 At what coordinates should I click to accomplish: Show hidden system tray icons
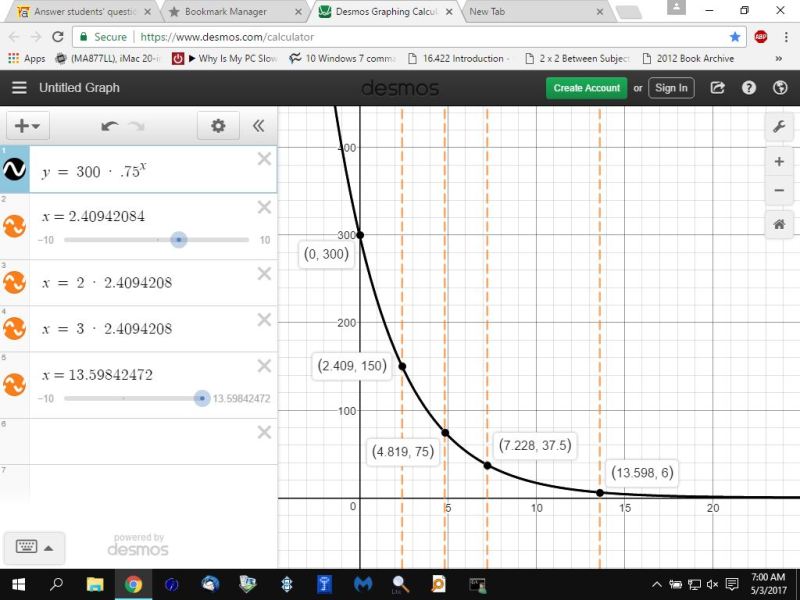click(x=657, y=585)
